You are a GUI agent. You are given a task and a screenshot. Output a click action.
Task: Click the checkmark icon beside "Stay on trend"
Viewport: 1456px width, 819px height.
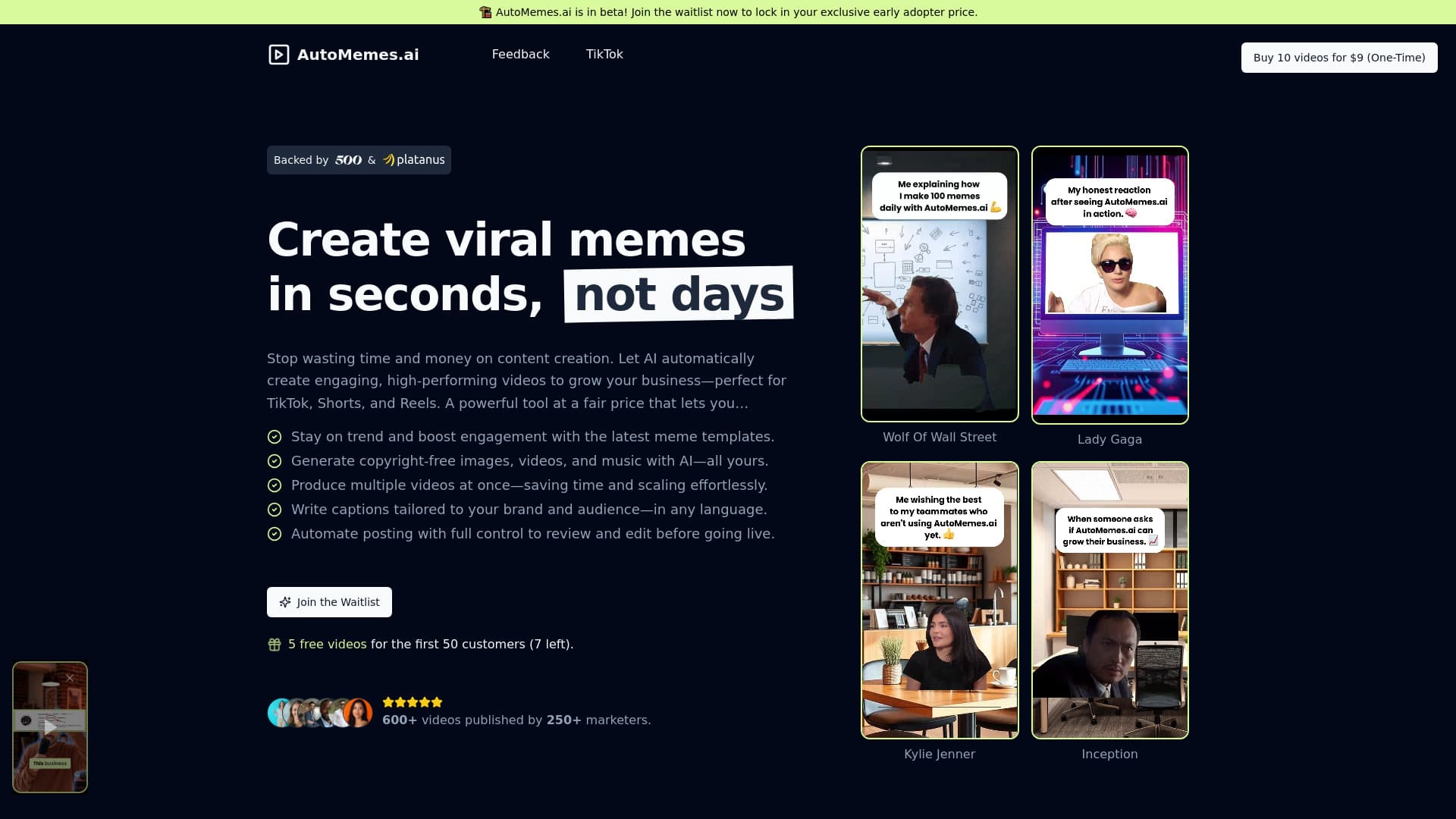click(275, 437)
